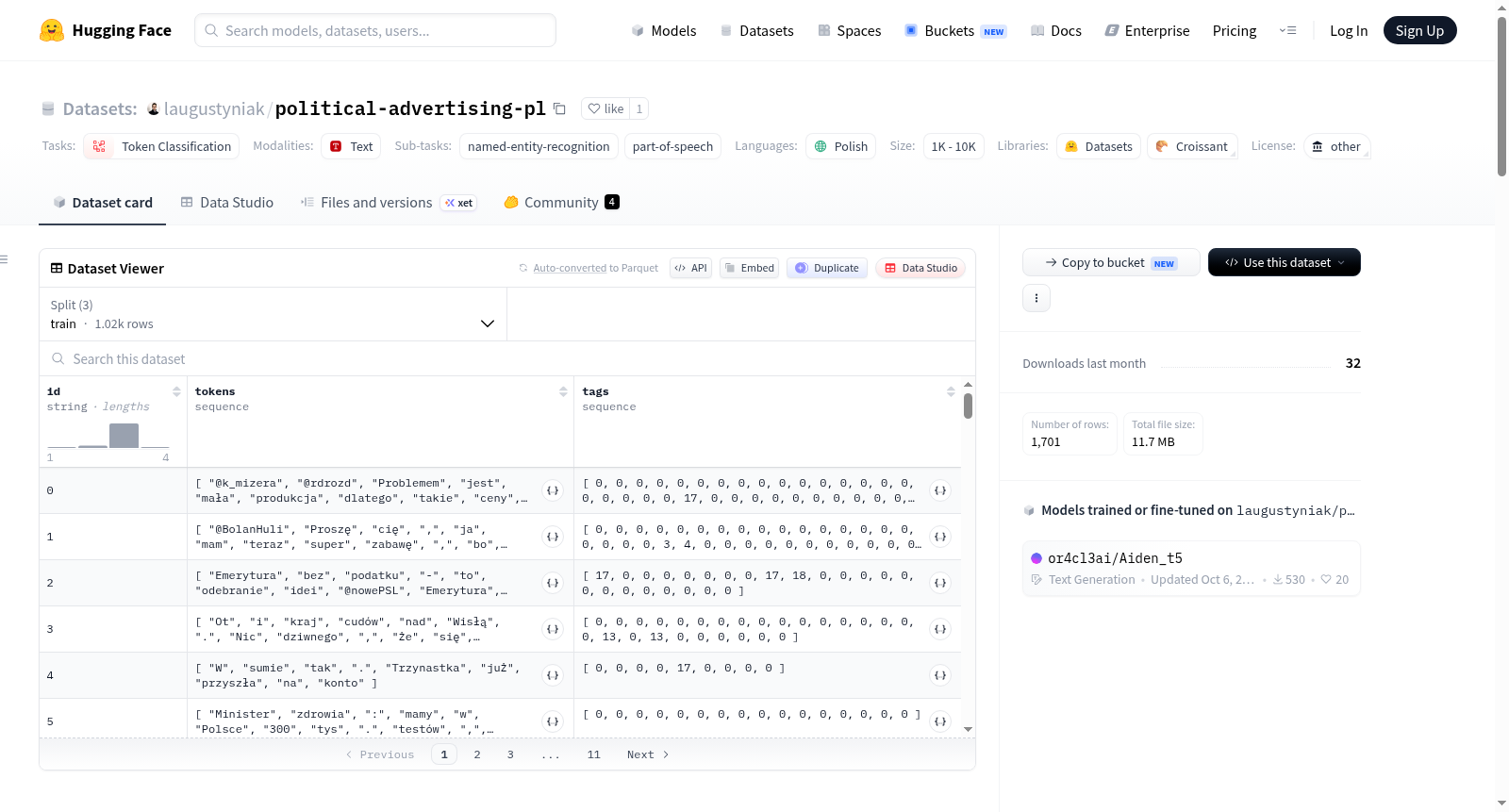Image resolution: width=1509 pixels, height=812 pixels.
Task: Expand tokens cell for row 1
Action: [553, 537]
